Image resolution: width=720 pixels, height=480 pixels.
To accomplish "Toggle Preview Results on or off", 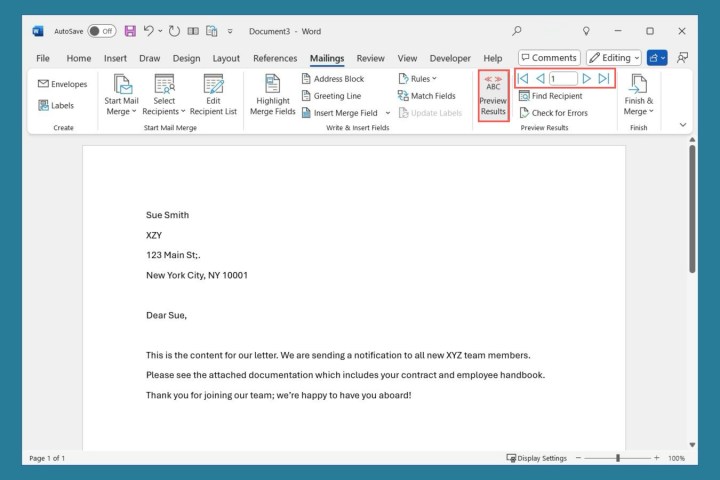I will (x=493, y=95).
